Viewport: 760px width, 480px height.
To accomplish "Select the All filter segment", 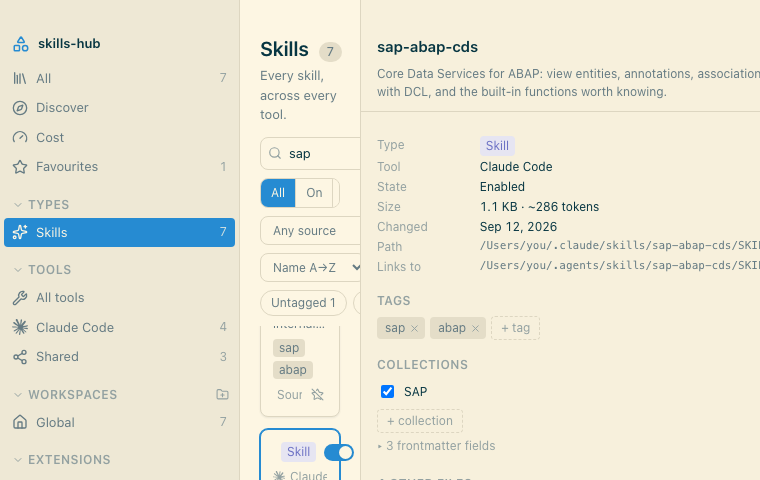I will click(x=278, y=193).
